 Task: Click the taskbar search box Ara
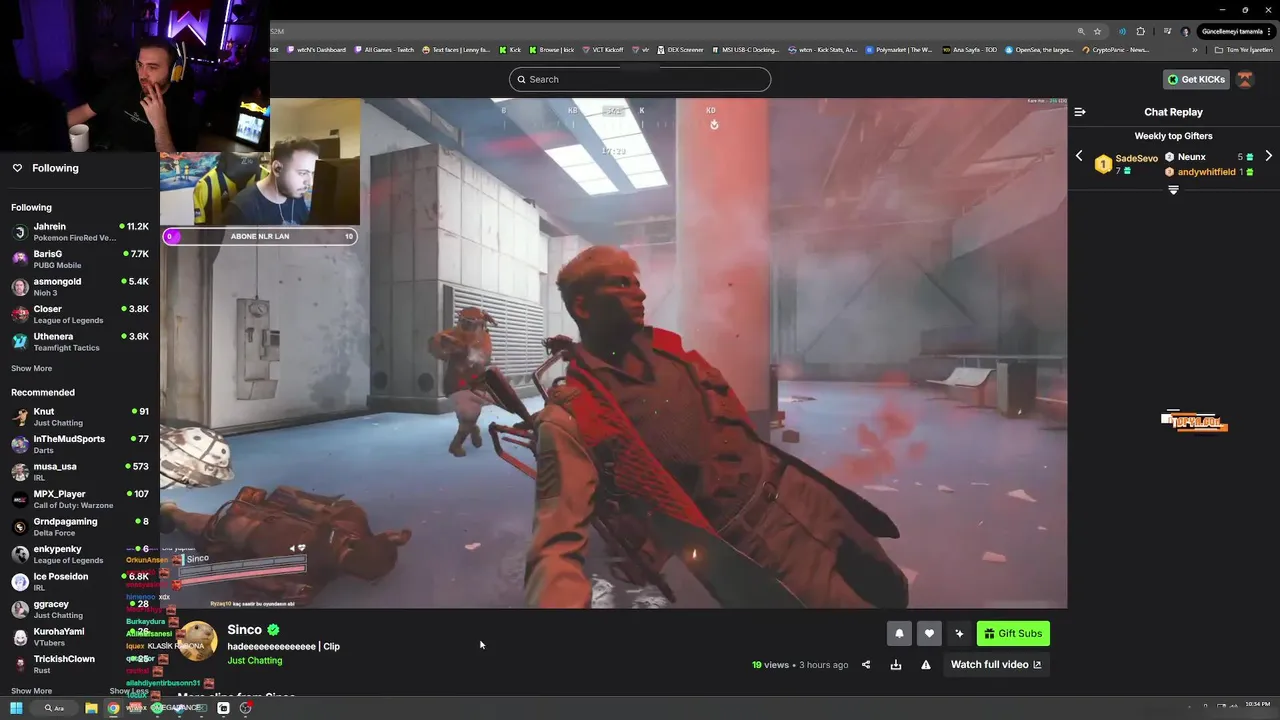point(53,708)
